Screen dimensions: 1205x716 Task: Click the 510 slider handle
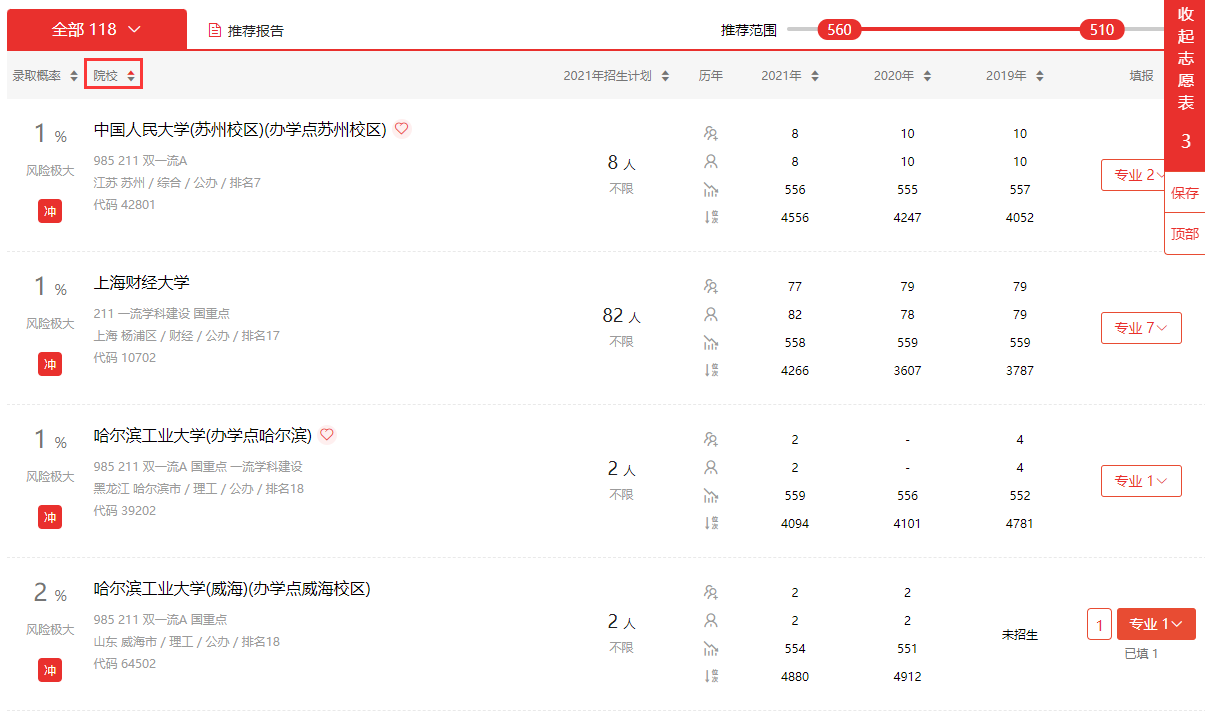[1102, 30]
